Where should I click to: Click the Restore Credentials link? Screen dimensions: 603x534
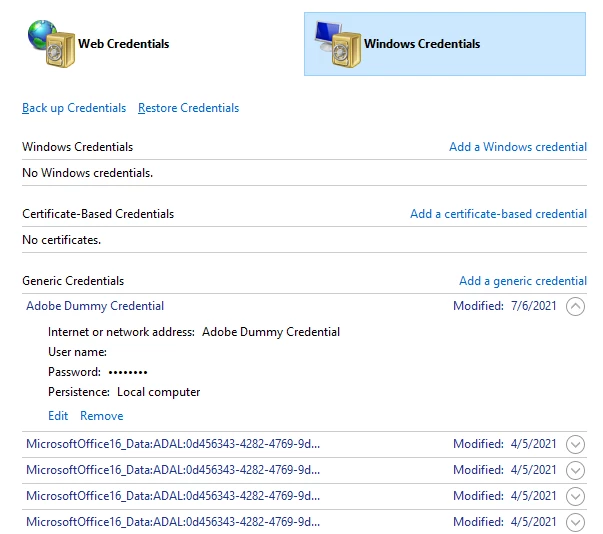tap(188, 108)
